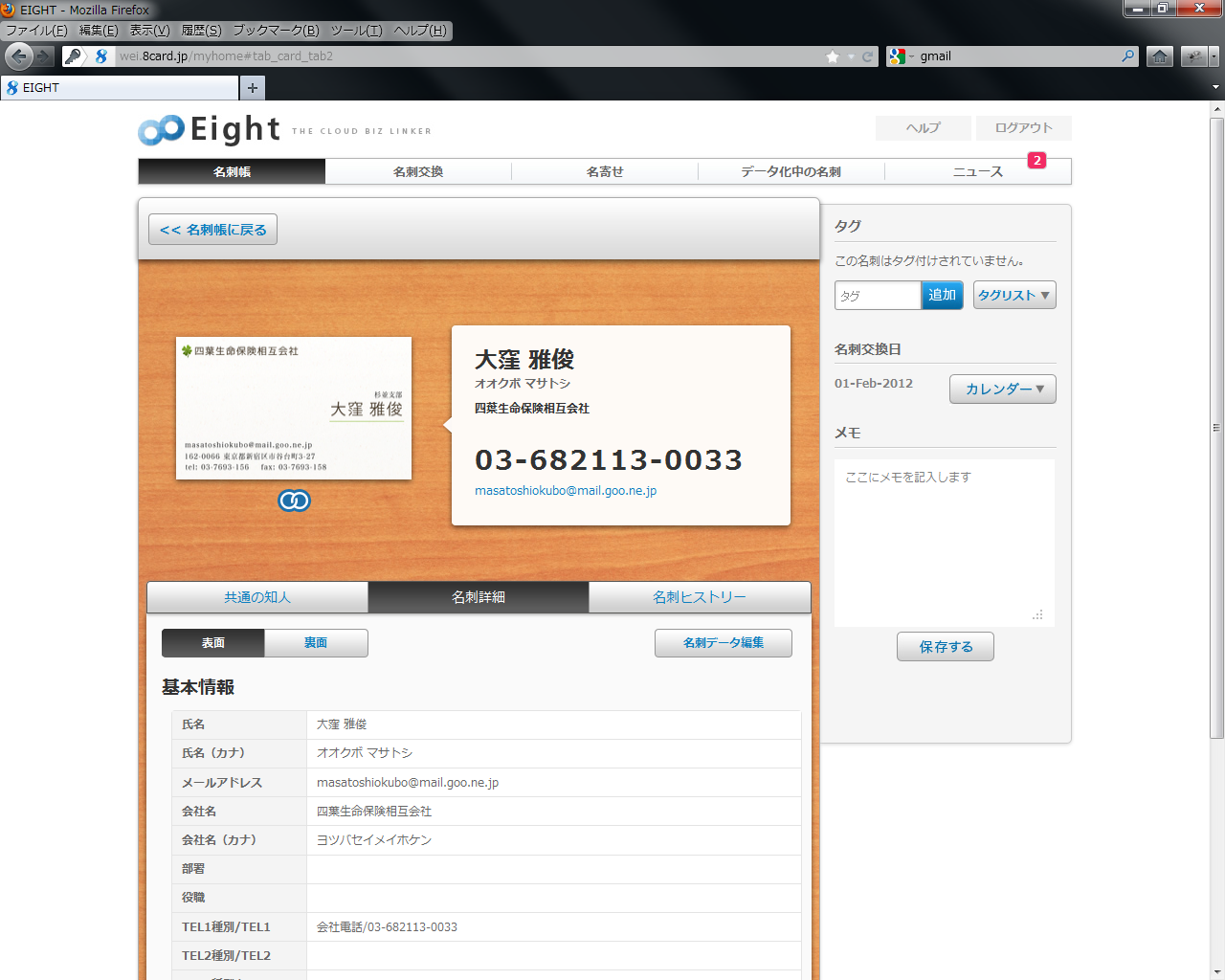Click the Firefox icon in the title bar

pos(9,10)
